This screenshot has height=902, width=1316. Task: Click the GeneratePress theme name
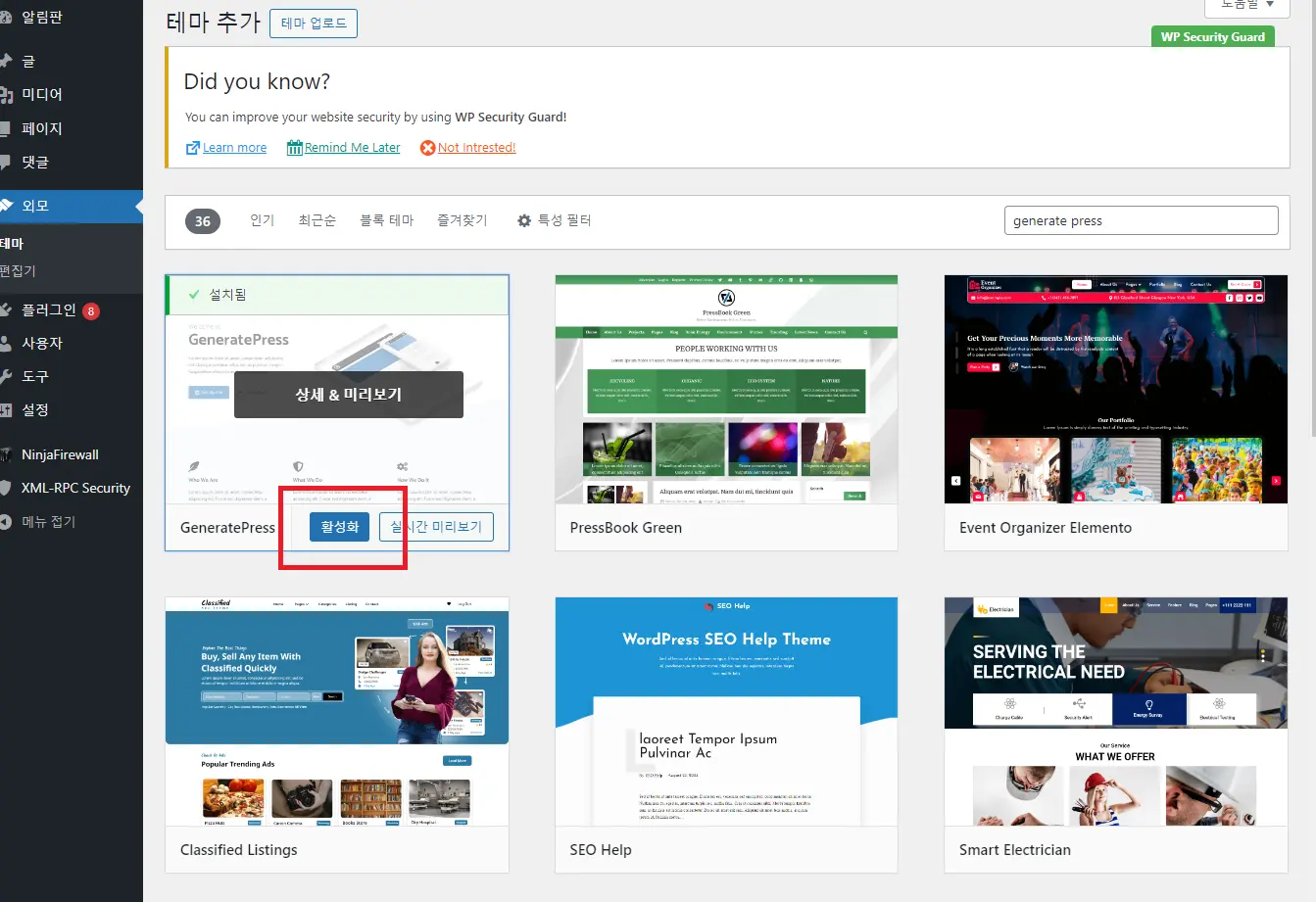227,528
